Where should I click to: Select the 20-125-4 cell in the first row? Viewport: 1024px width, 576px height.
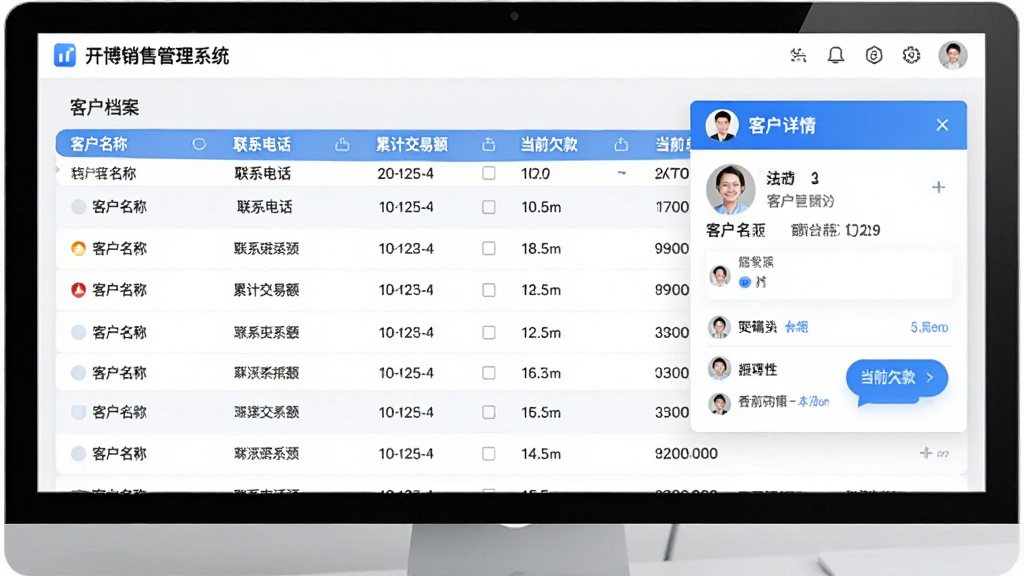(x=406, y=173)
